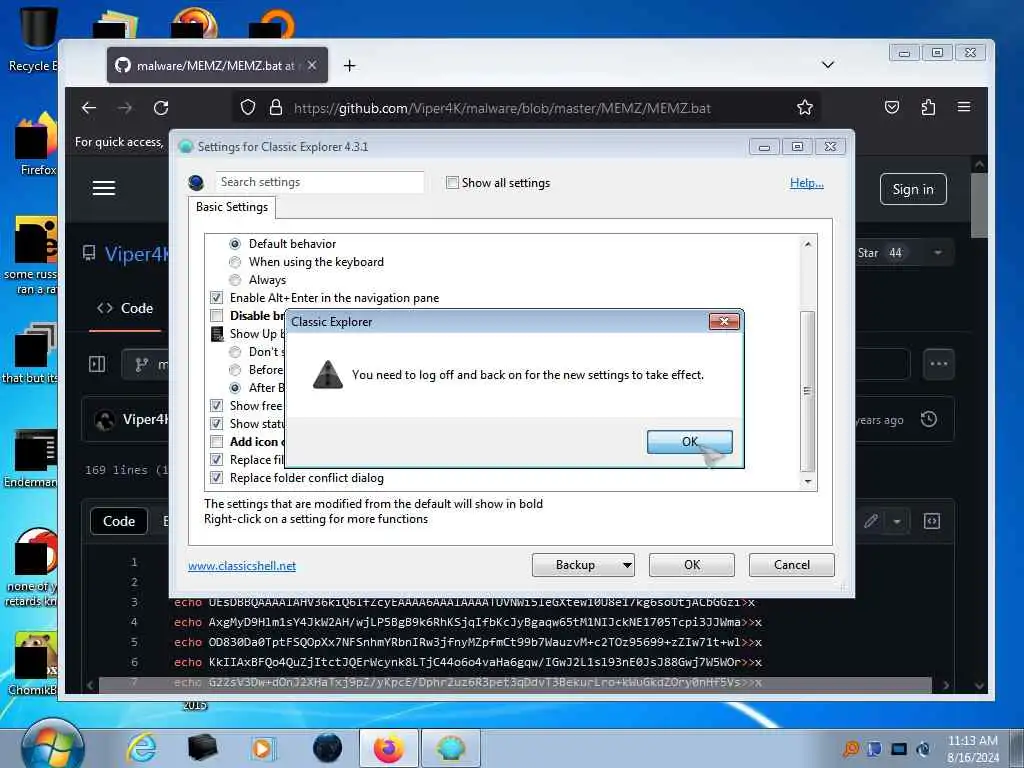Switch to Classic Shell taskbar icon
Viewport: 1024px width, 768px height.
(x=451, y=748)
